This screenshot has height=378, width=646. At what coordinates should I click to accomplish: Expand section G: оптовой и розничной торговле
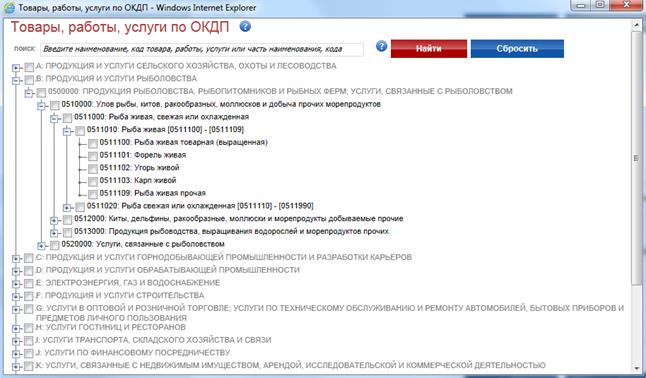(16, 310)
